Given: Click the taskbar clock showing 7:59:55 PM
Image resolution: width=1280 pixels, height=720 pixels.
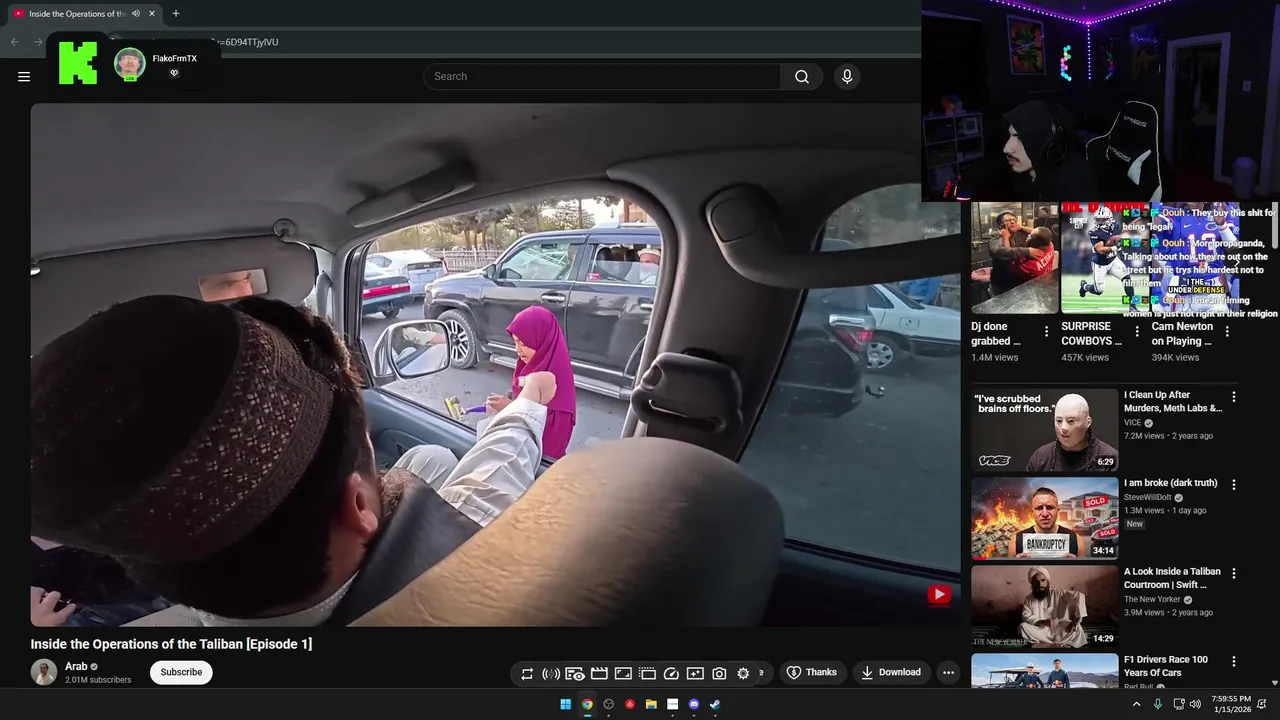Looking at the screenshot, I should click(1231, 704).
